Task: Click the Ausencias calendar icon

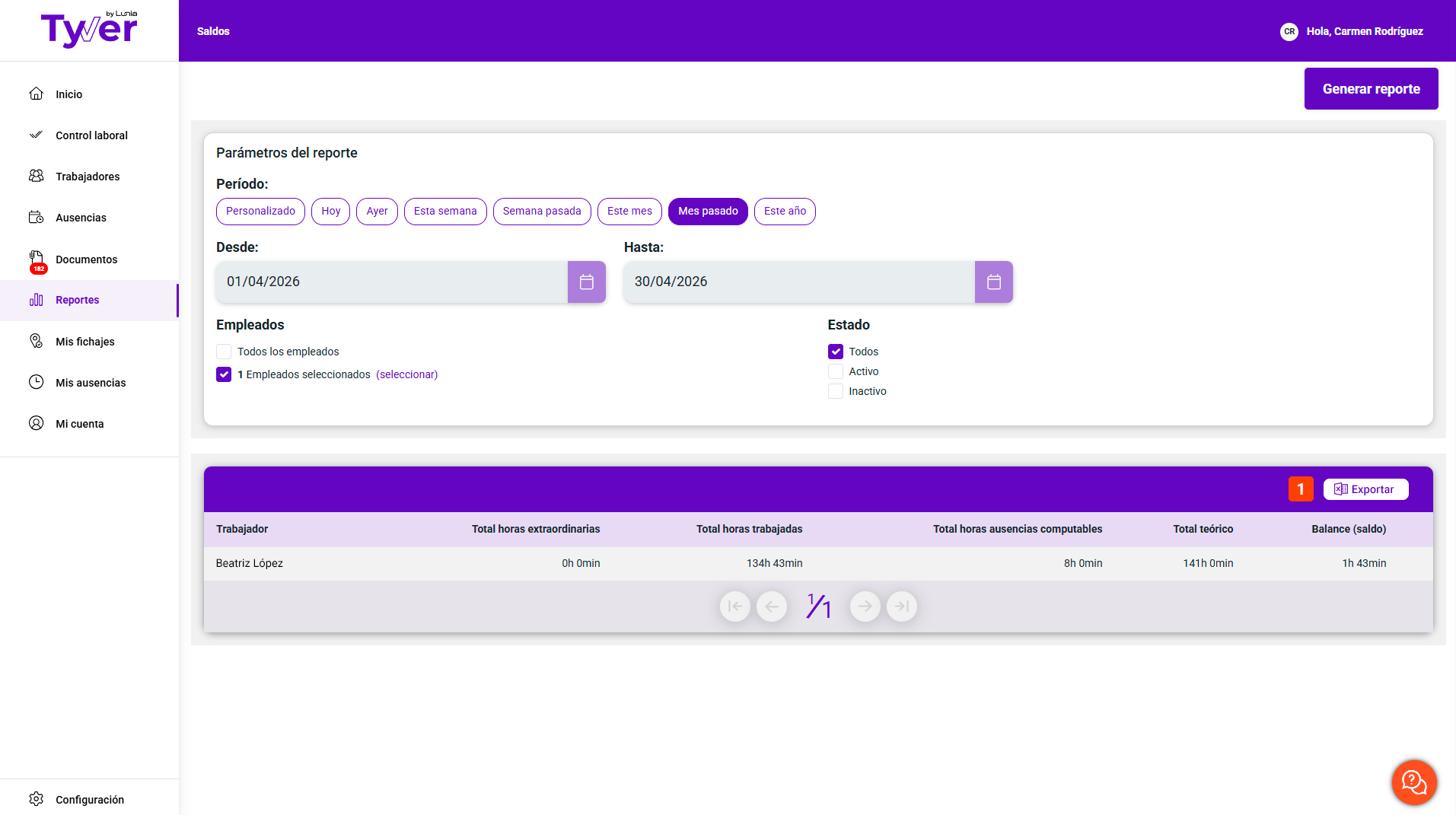Action: click(x=36, y=217)
